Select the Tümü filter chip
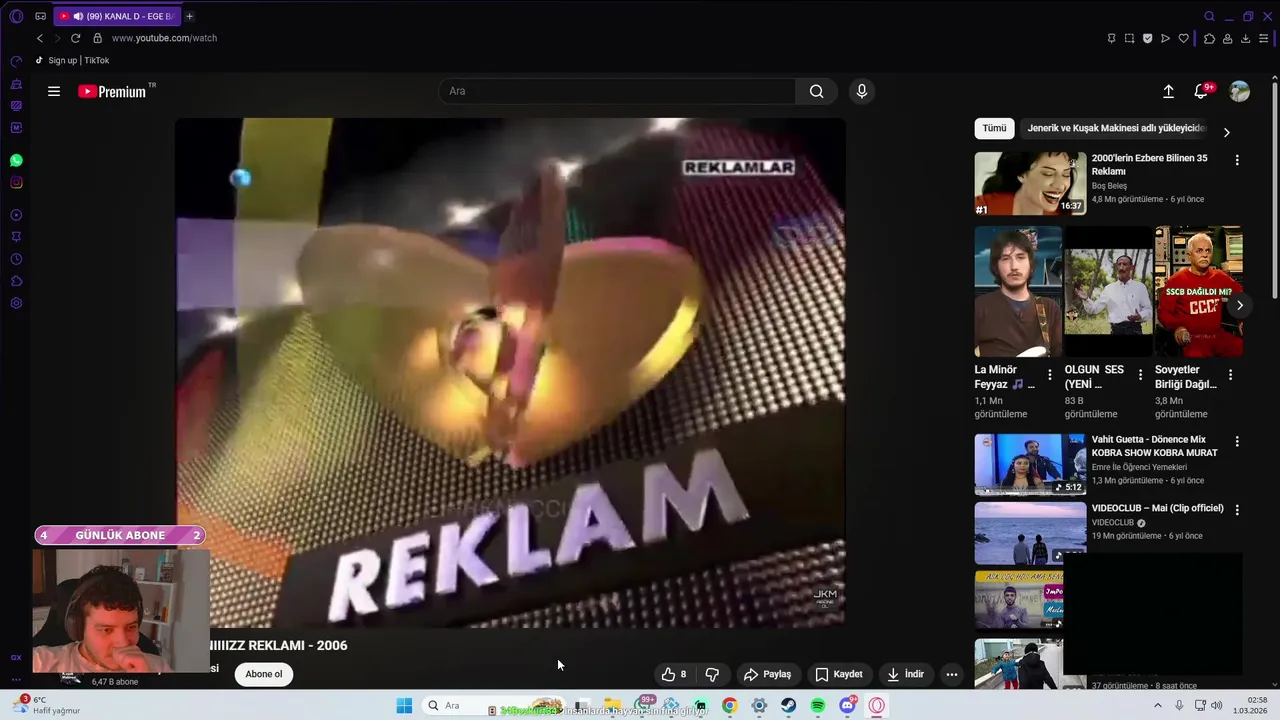 pos(994,128)
